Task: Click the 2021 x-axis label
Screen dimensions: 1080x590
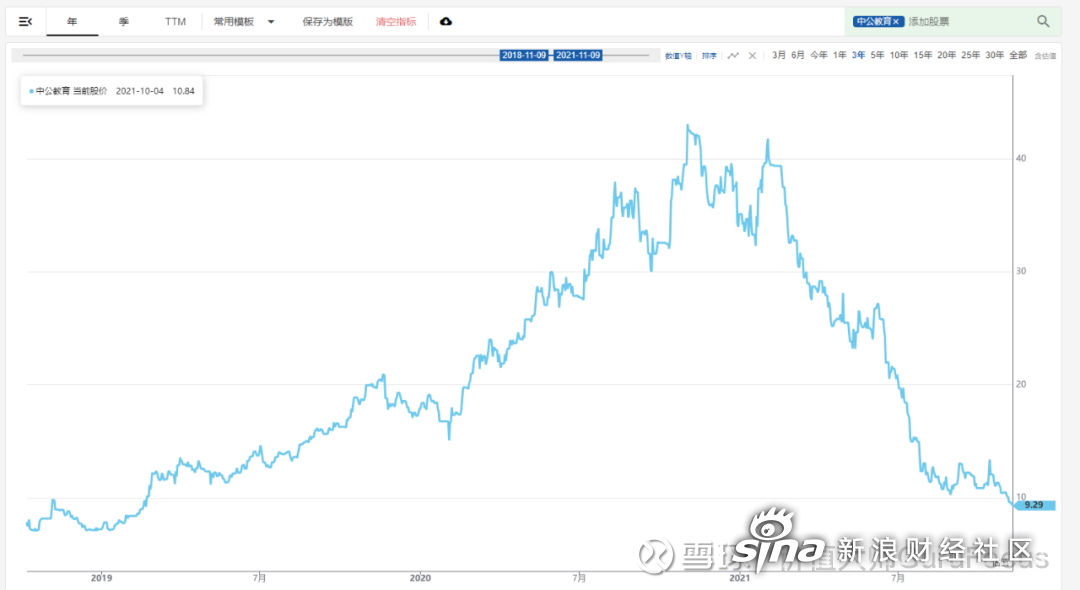Action: tap(740, 578)
